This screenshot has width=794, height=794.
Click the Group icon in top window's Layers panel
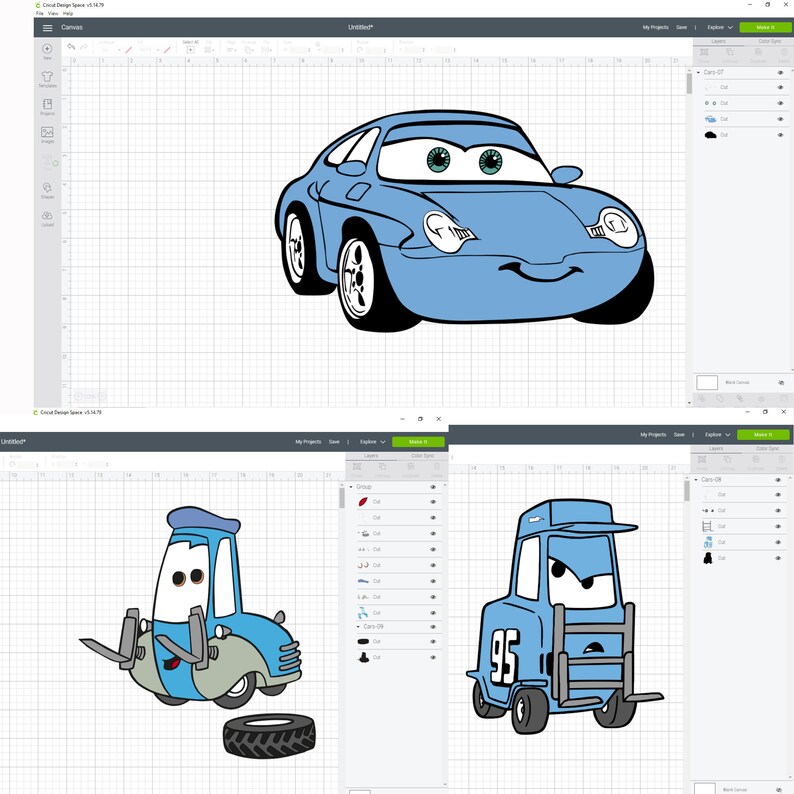pyautogui.click(x=704, y=52)
